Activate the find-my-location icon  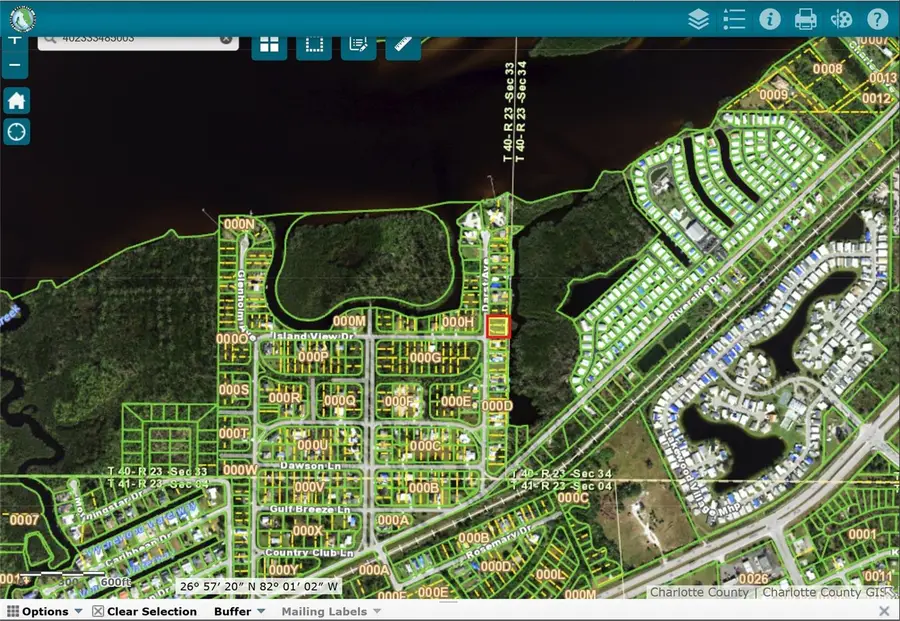pyautogui.click(x=16, y=131)
